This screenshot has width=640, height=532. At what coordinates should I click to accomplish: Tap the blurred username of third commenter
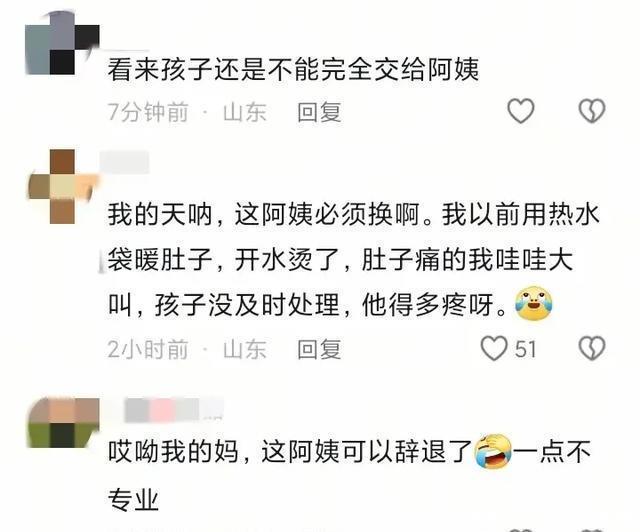point(173,409)
